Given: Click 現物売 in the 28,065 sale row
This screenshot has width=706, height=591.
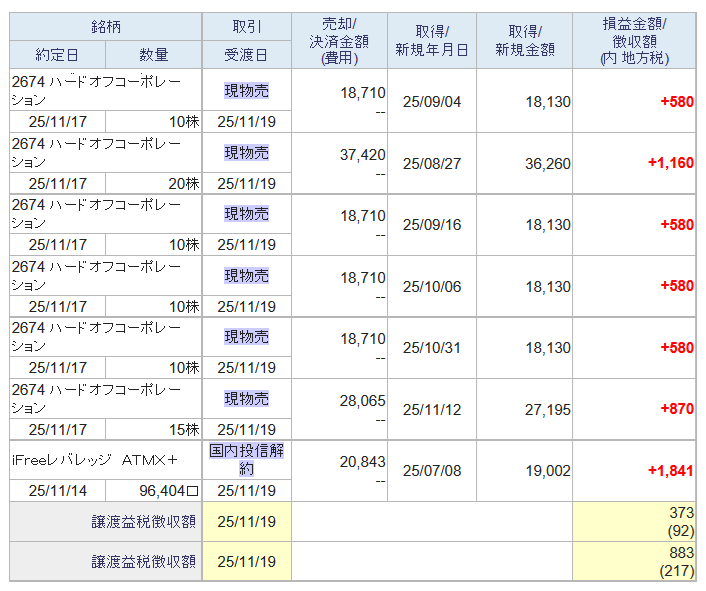Looking at the screenshot, I should pyautogui.click(x=247, y=399).
